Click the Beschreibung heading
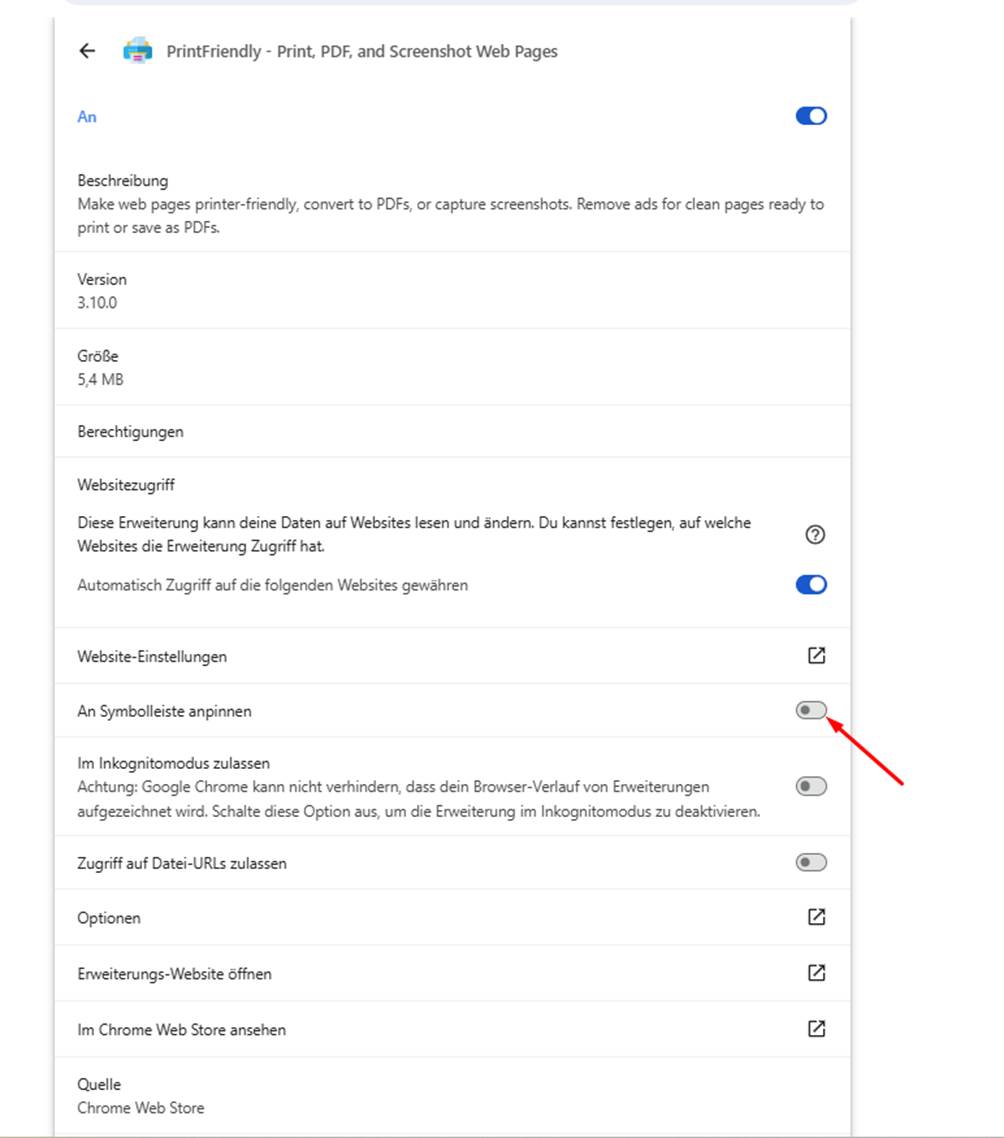The width and height of the screenshot is (1004, 1138). tap(123, 181)
